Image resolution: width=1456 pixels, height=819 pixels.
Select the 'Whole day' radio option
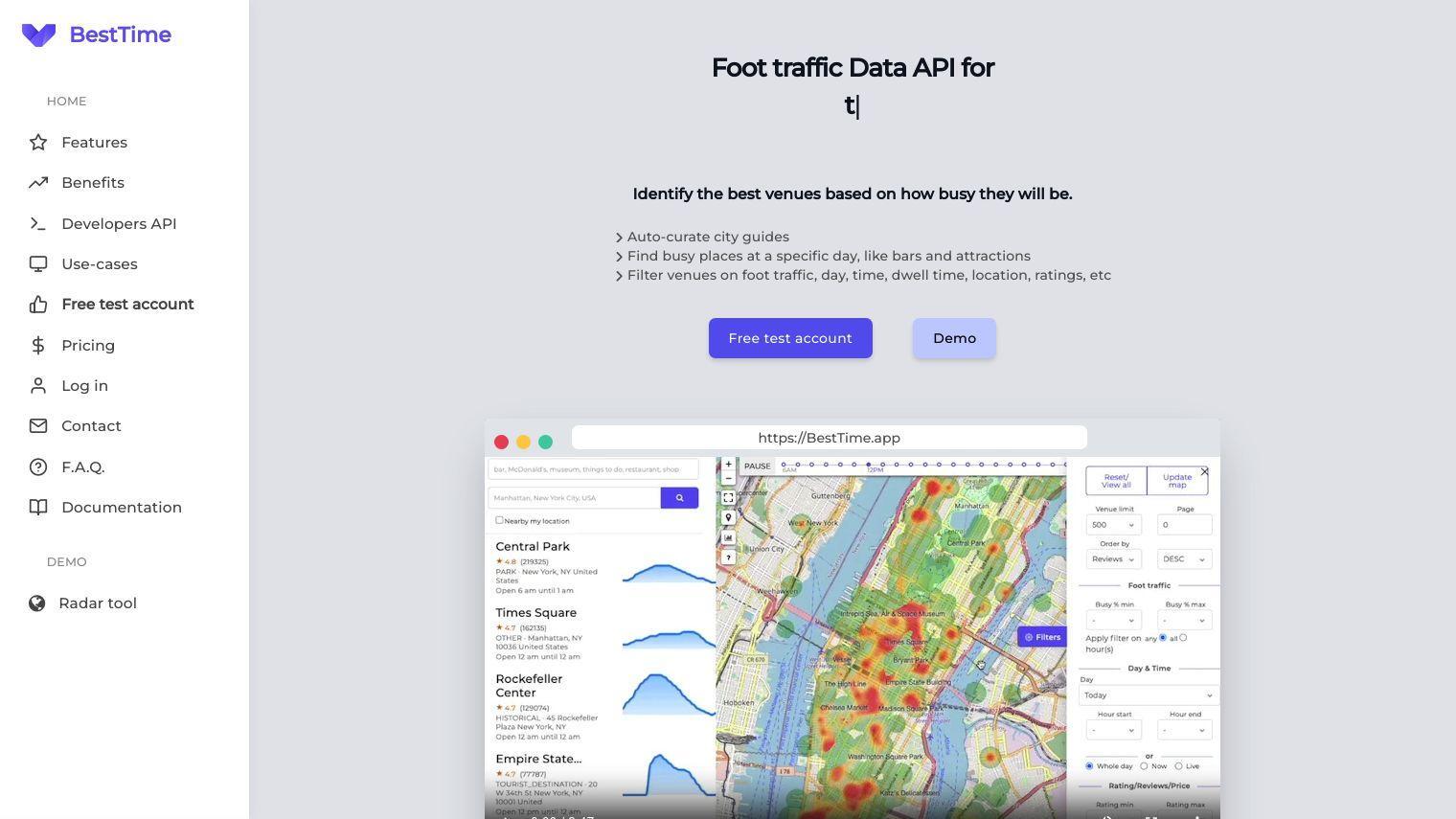[x=1089, y=766]
